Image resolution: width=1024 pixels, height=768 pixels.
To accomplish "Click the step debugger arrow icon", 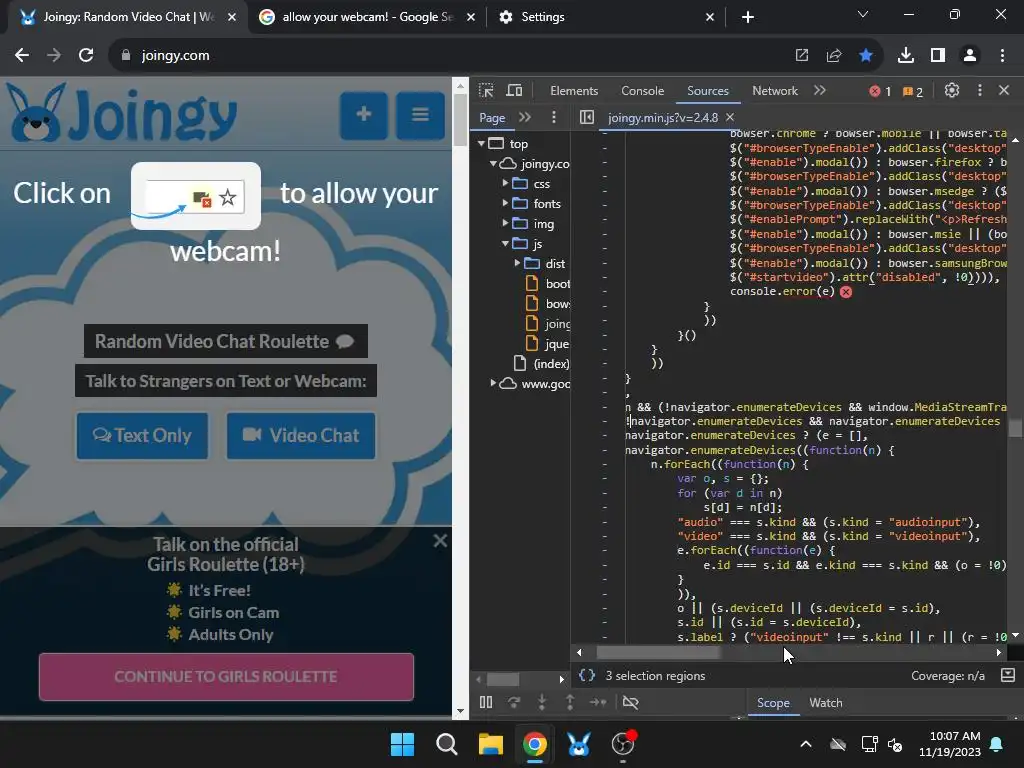I will tap(598, 703).
